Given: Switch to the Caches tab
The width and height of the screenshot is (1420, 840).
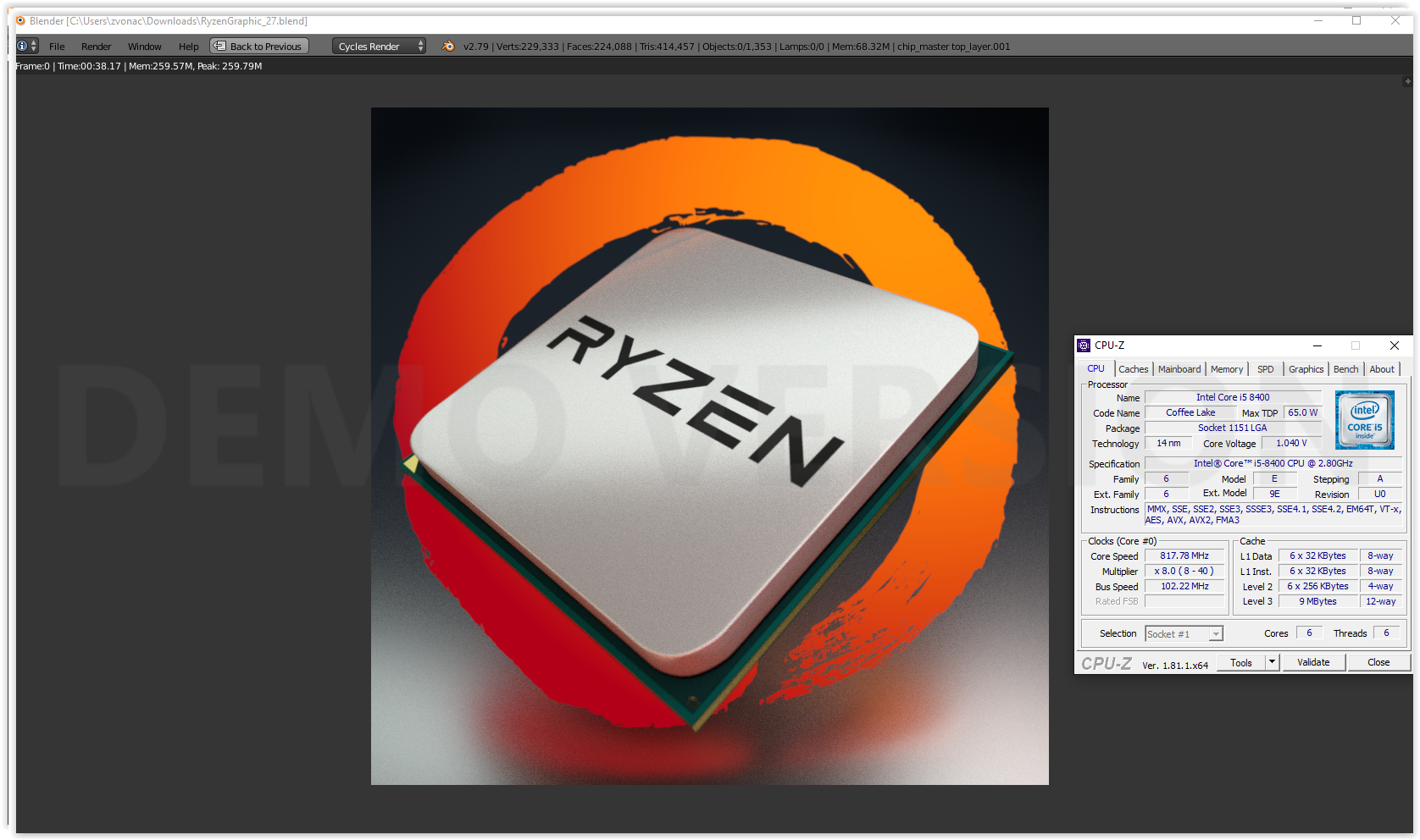Looking at the screenshot, I should (1133, 369).
